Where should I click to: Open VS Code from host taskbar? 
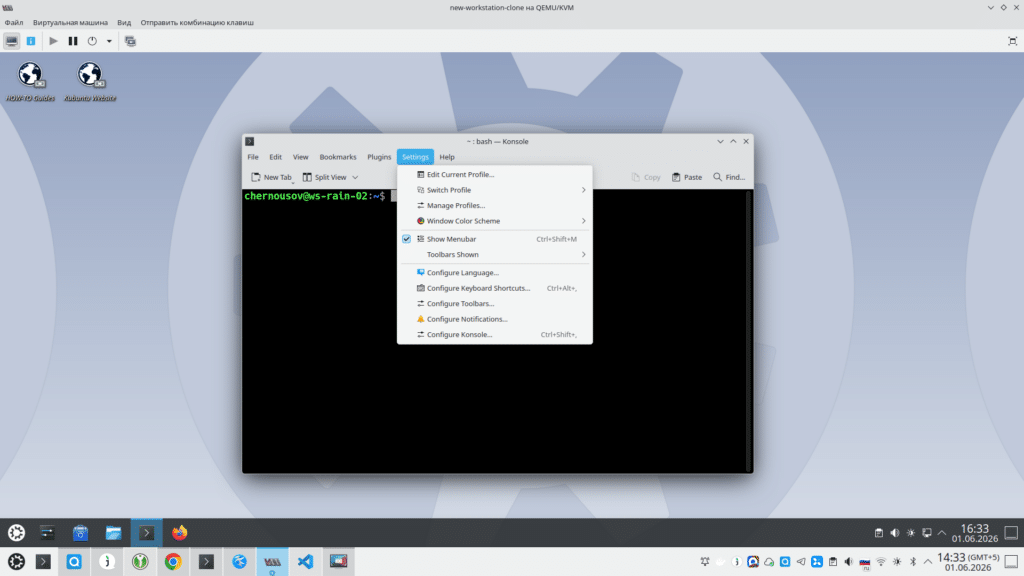pos(305,562)
